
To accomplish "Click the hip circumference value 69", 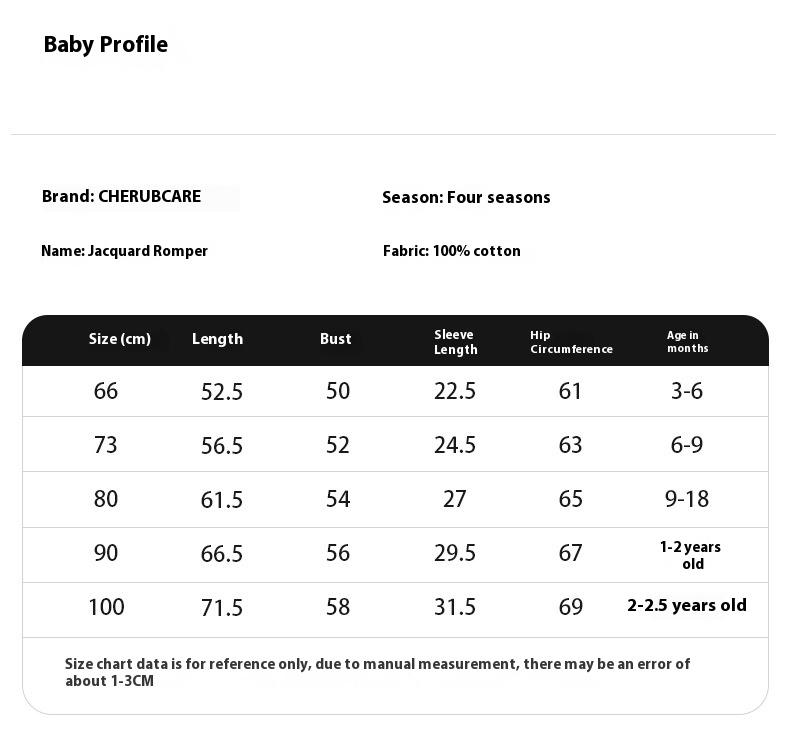I will click(571, 607).
